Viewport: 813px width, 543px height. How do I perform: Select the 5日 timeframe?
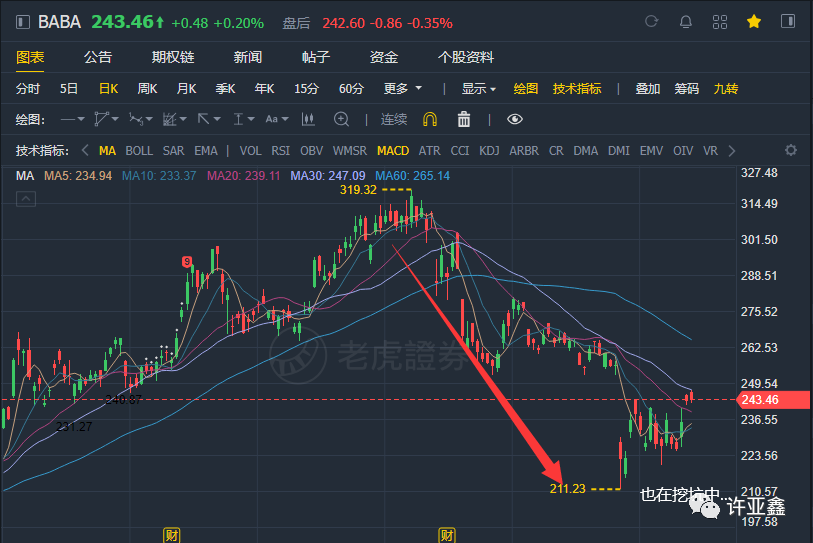pyautogui.click(x=68, y=89)
